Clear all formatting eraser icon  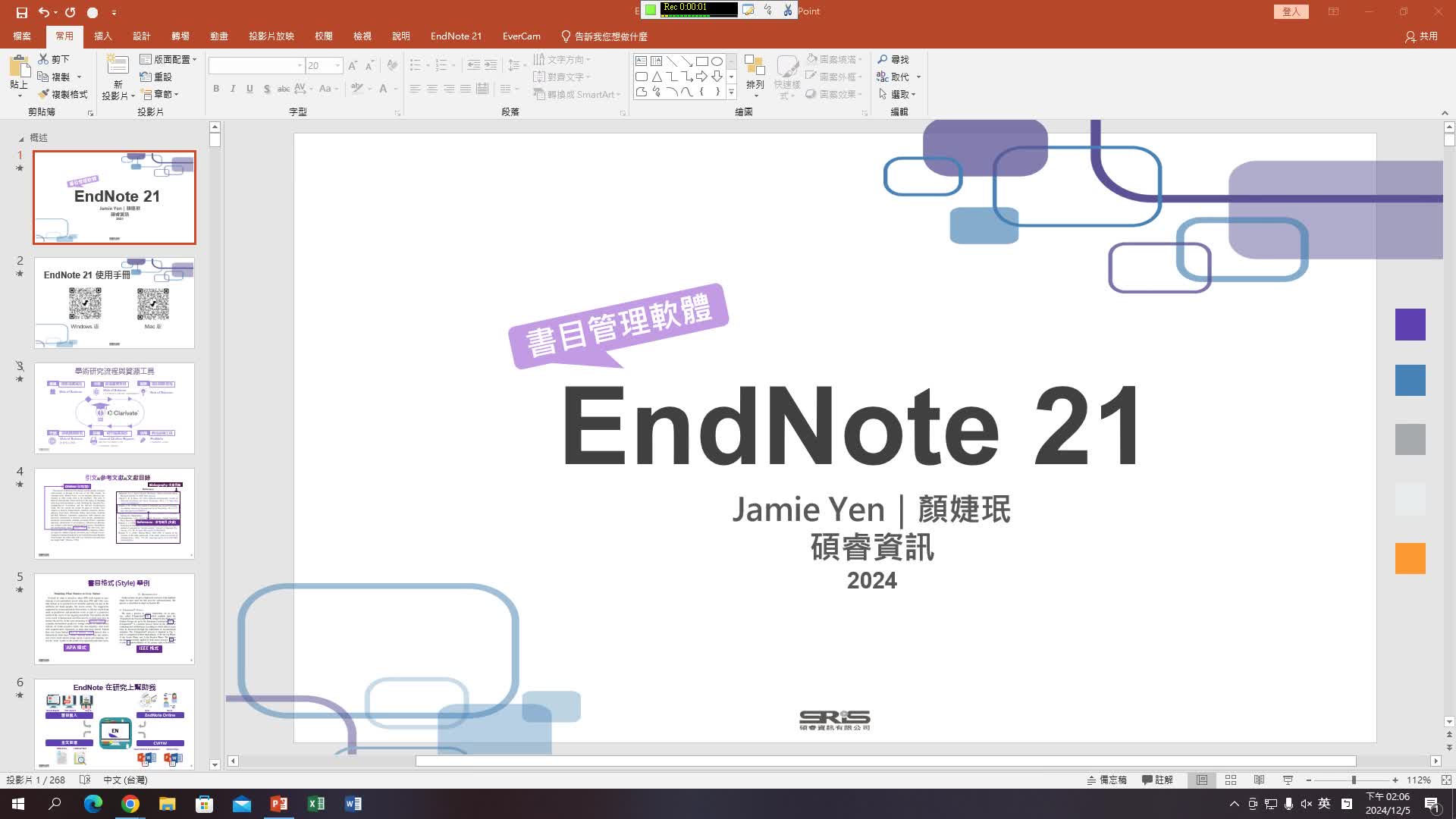[392, 66]
